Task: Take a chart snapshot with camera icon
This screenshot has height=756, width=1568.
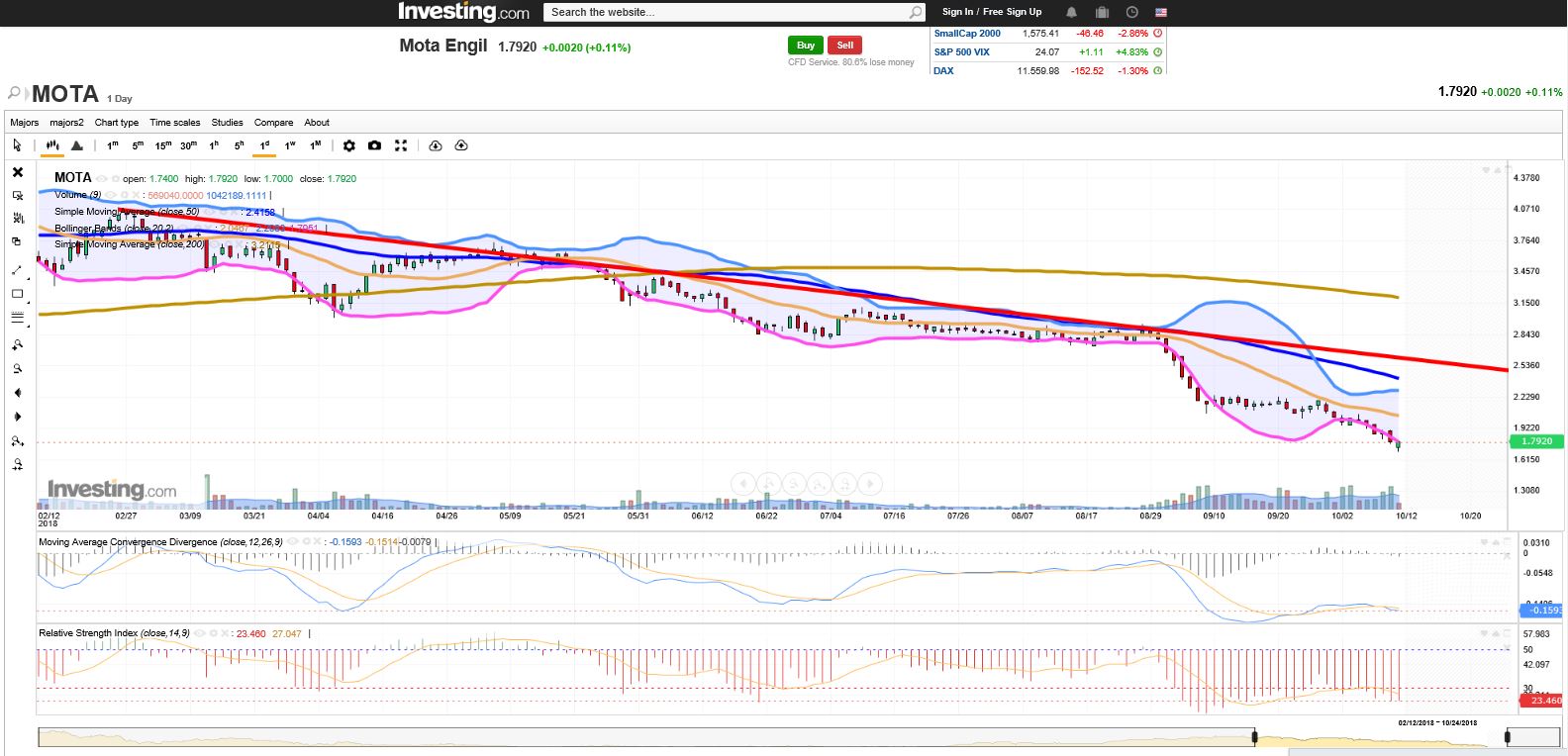Action: coord(374,145)
